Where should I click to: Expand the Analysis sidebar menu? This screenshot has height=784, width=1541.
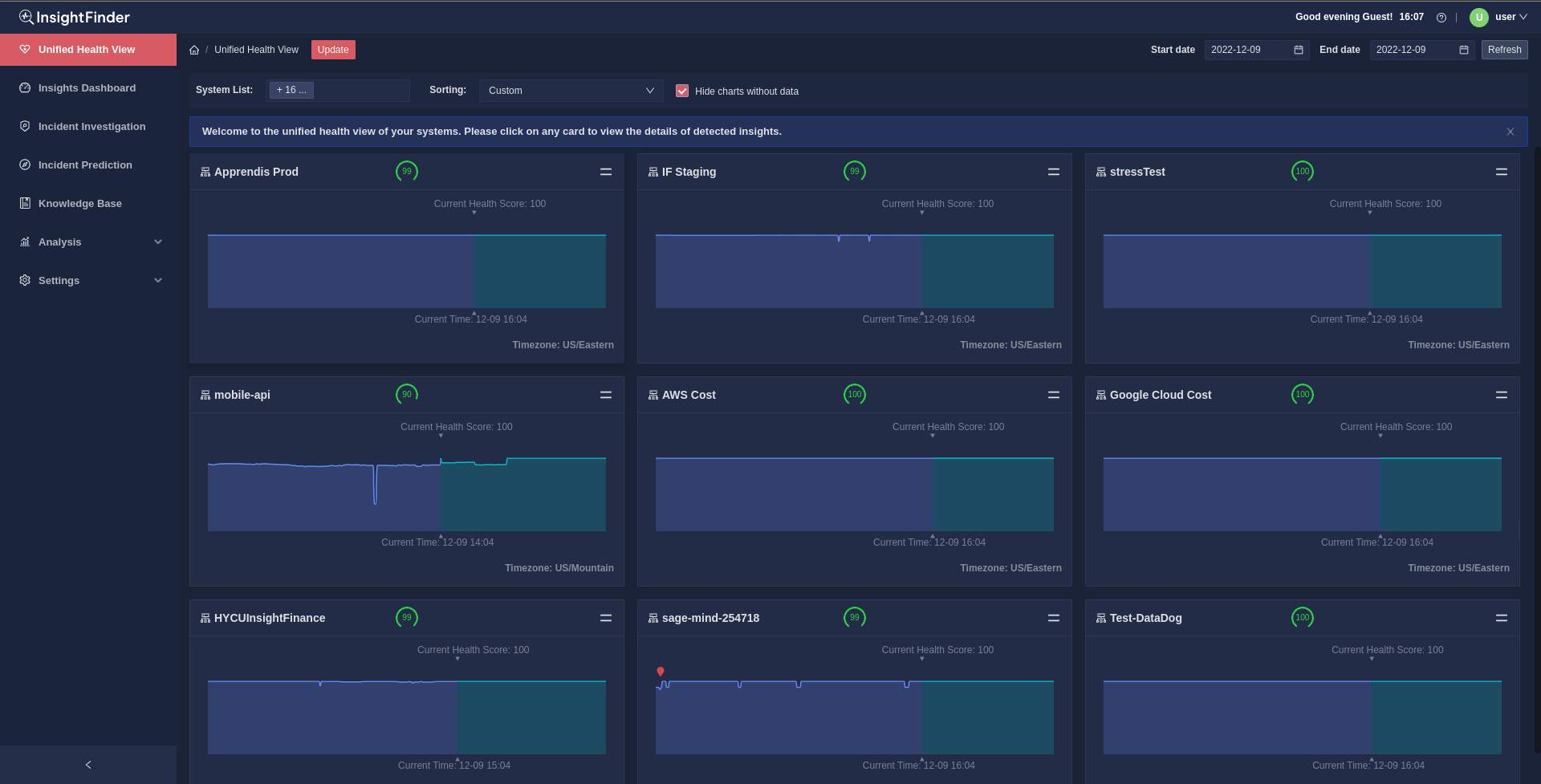pos(88,242)
